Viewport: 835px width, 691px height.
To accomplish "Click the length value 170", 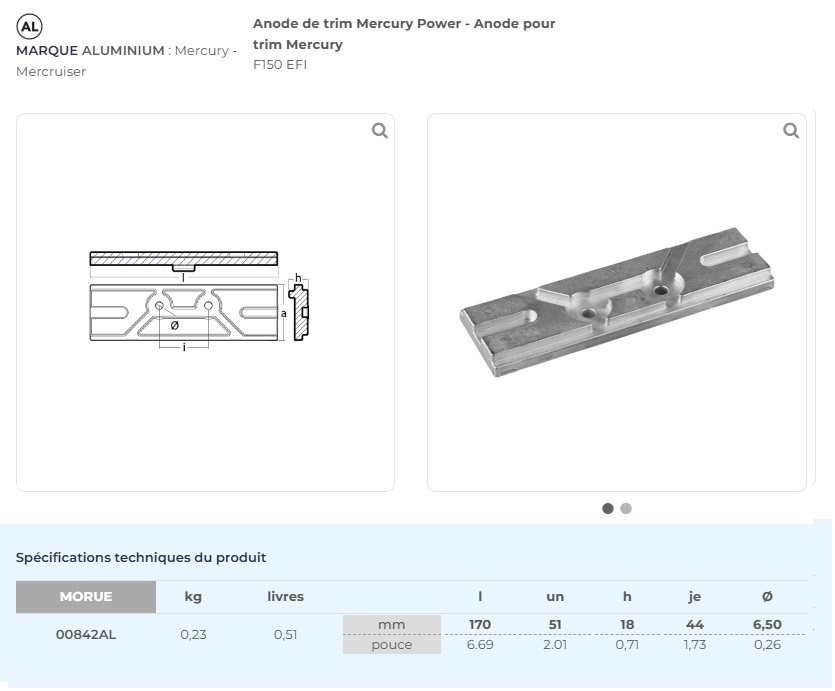I will [480, 624].
